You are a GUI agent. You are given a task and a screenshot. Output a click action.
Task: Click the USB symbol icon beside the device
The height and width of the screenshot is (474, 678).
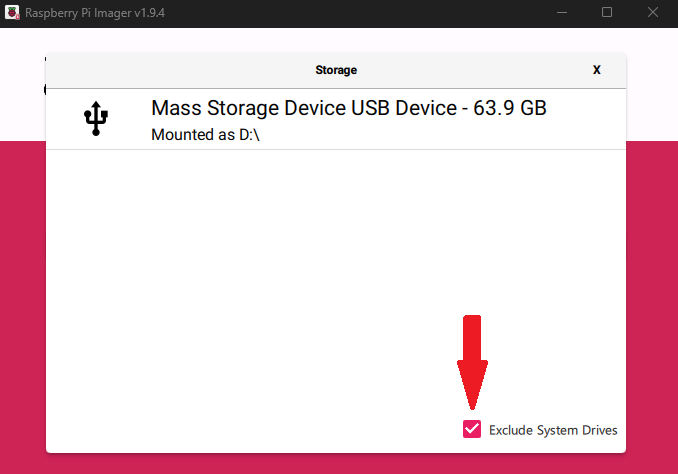[96, 118]
